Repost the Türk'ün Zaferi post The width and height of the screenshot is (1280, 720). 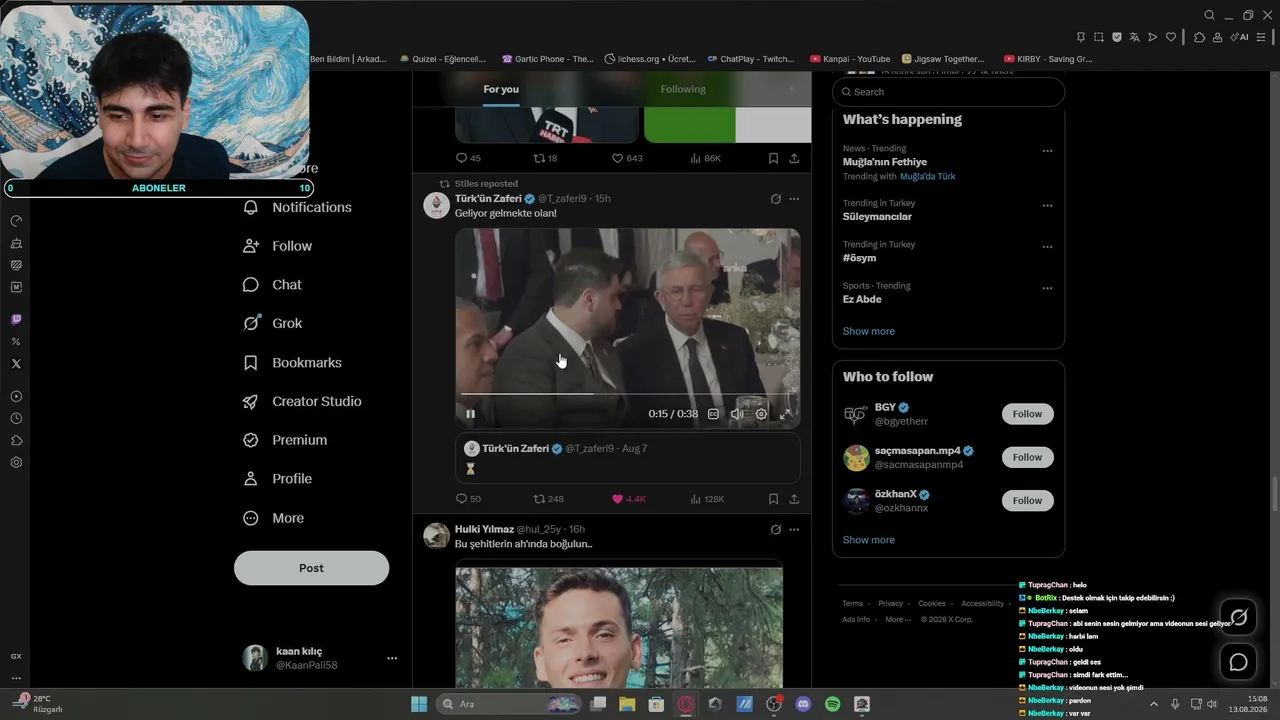point(548,499)
